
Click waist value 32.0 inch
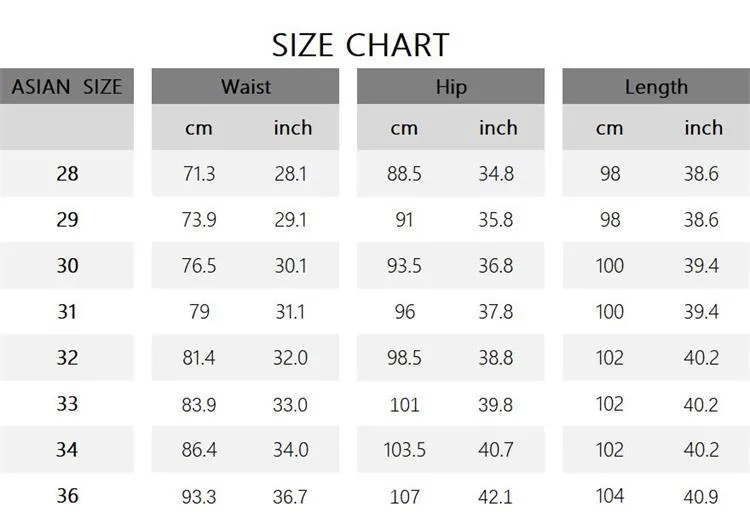pyautogui.click(x=290, y=358)
